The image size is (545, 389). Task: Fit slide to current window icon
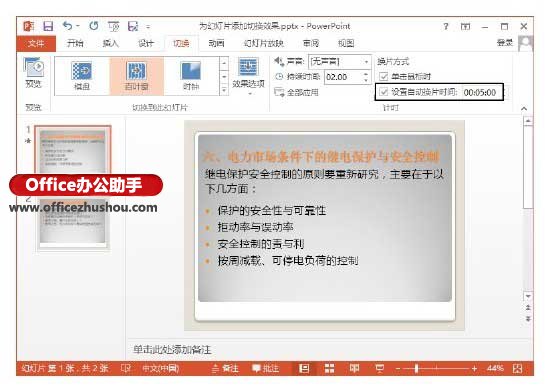click(518, 368)
